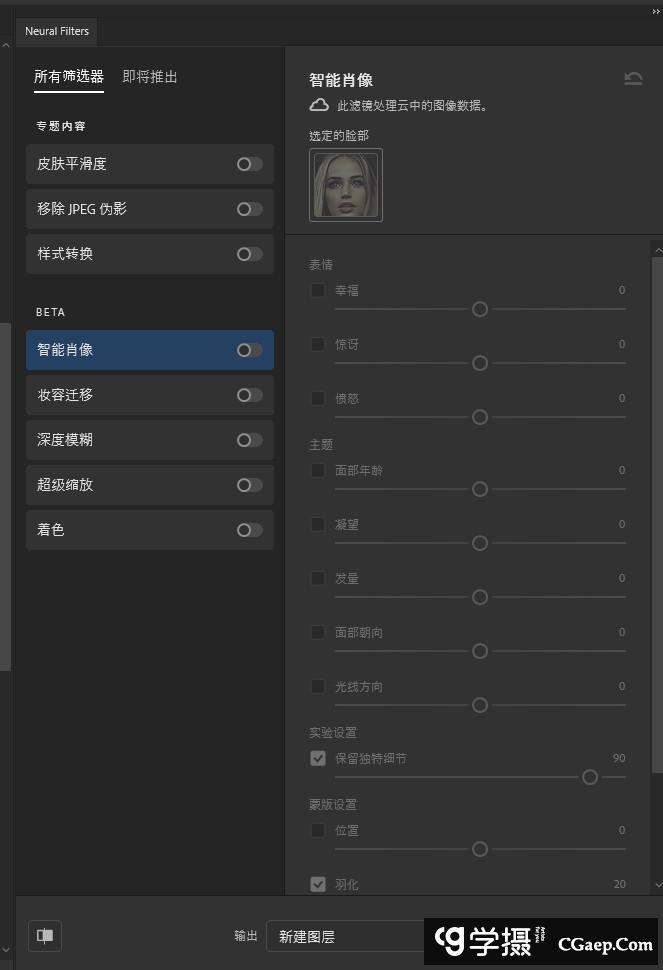Viewport: 663px width, 970px height.
Task: Open the 输出 新建图层 dropdown
Action: pyautogui.click(x=345, y=936)
